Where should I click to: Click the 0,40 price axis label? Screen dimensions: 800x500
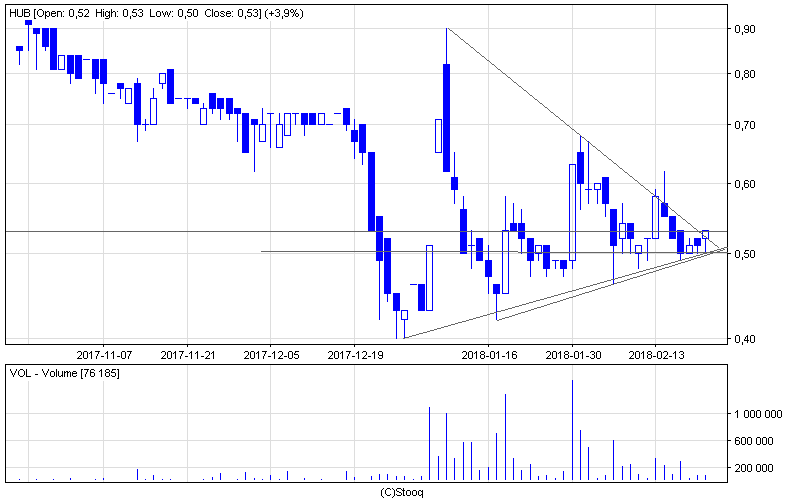[x=745, y=339]
